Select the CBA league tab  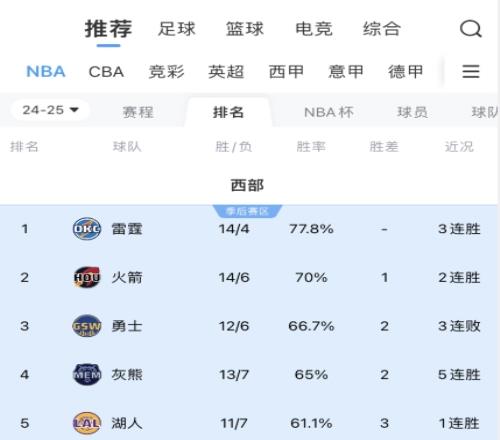[106, 72]
